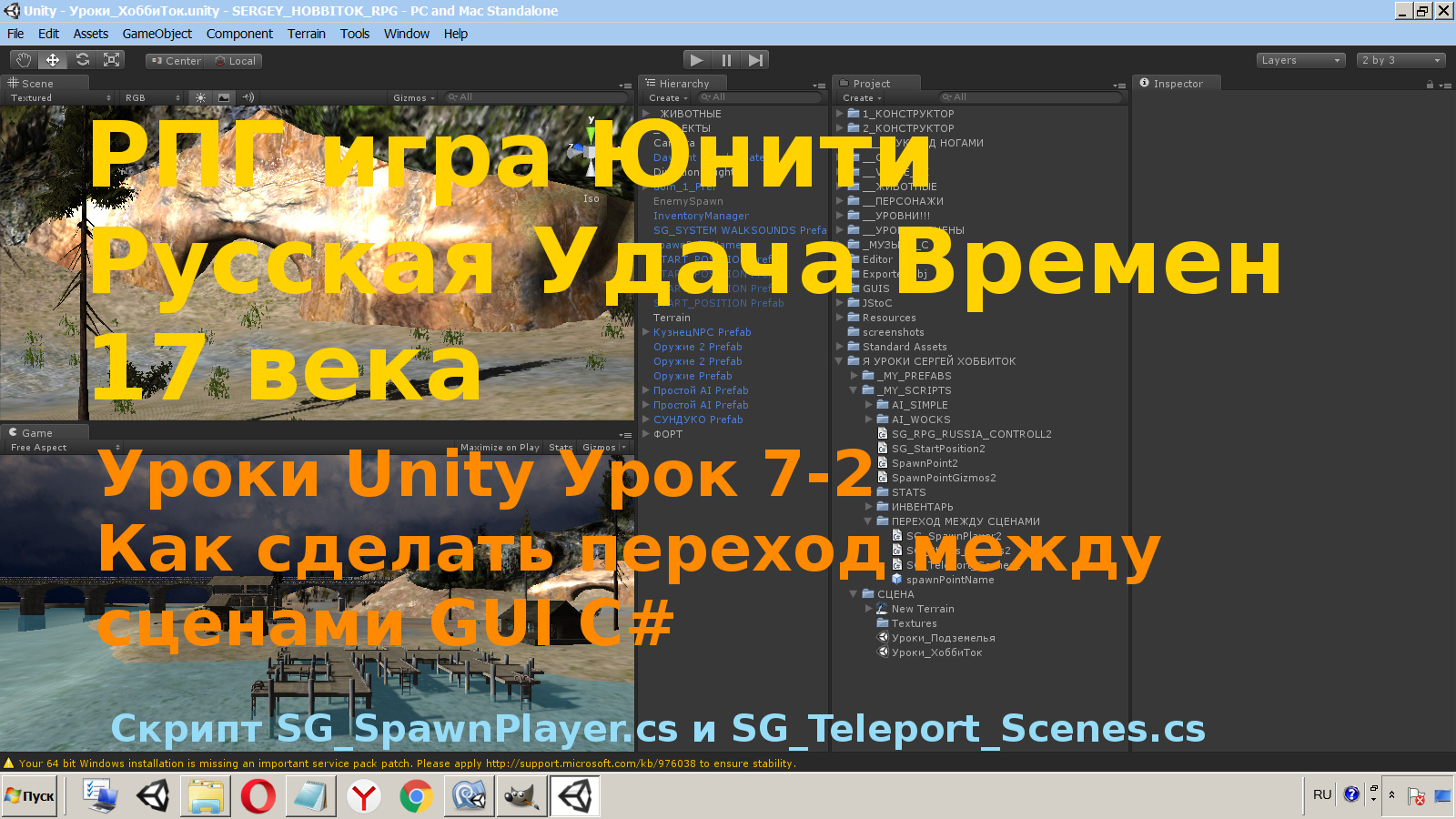The width and height of the screenshot is (1456, 819).
Task: Select SpawnPoint2 script icon
Action: coord(883,463)
